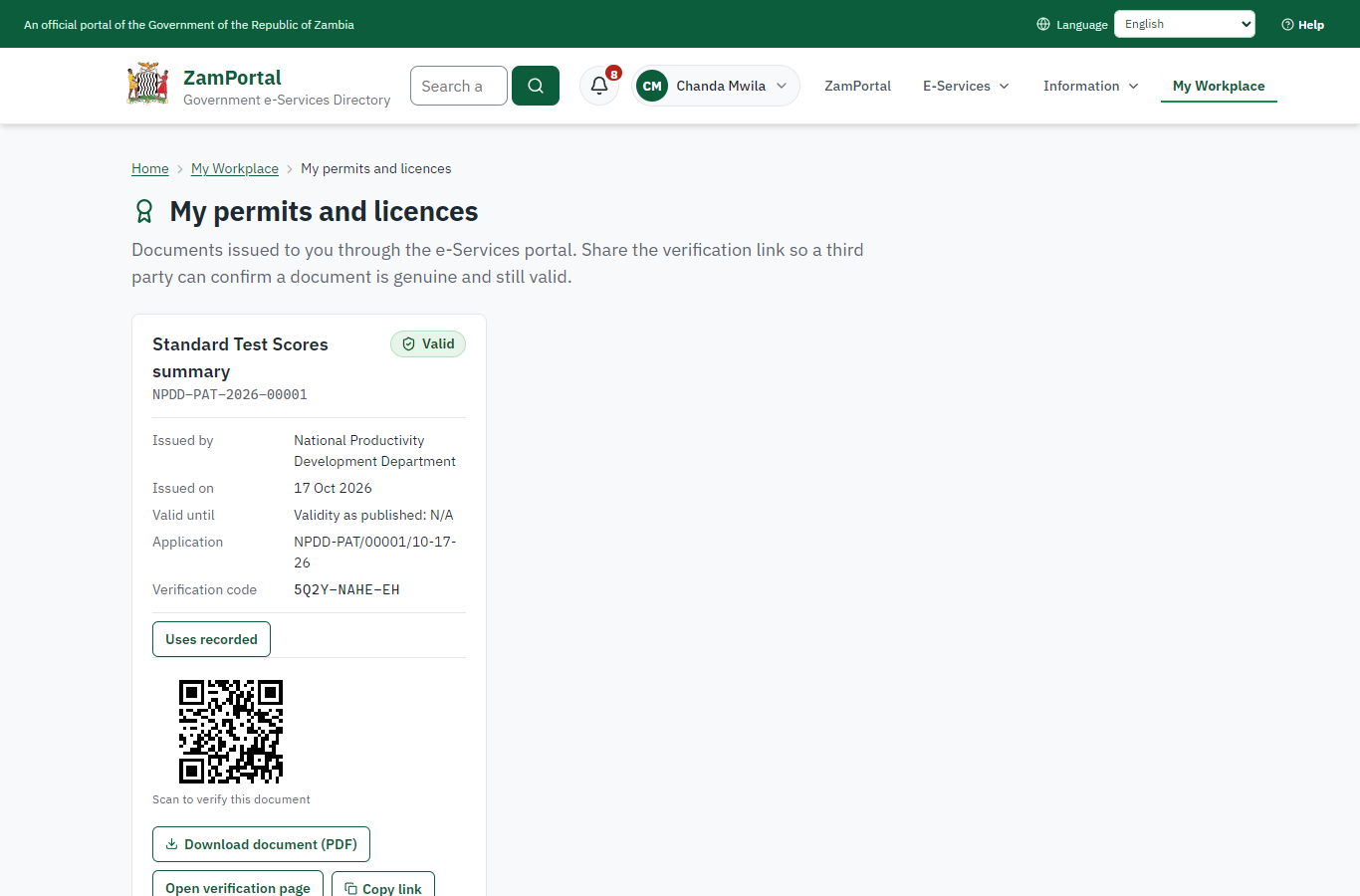
Task: Click the ribbon badge icon beside page title
Action: 144,211
